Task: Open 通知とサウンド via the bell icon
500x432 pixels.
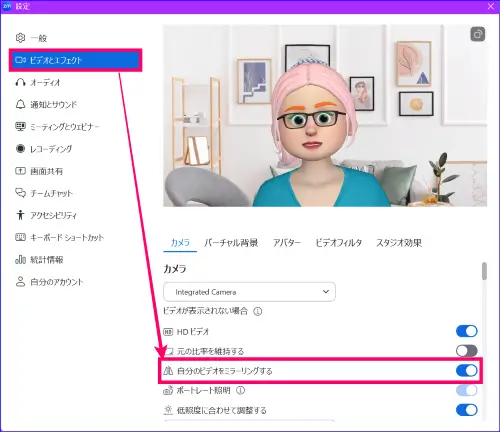Action: (x=20, y=104)
